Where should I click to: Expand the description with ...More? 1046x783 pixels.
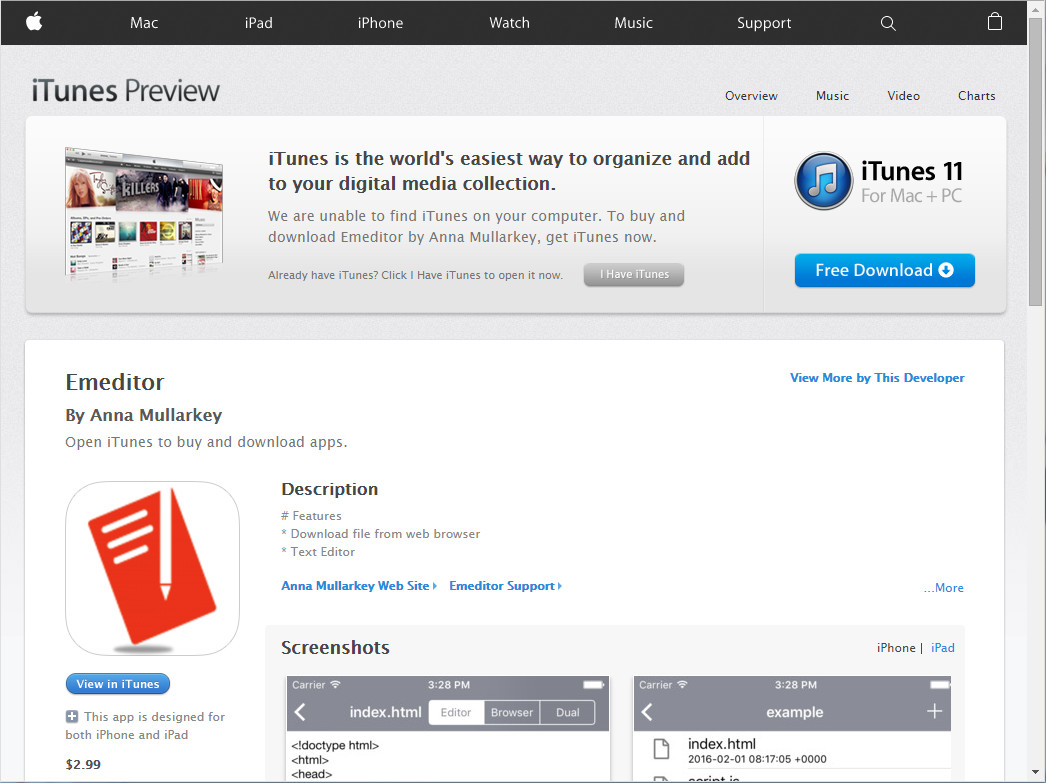(943, 587)
